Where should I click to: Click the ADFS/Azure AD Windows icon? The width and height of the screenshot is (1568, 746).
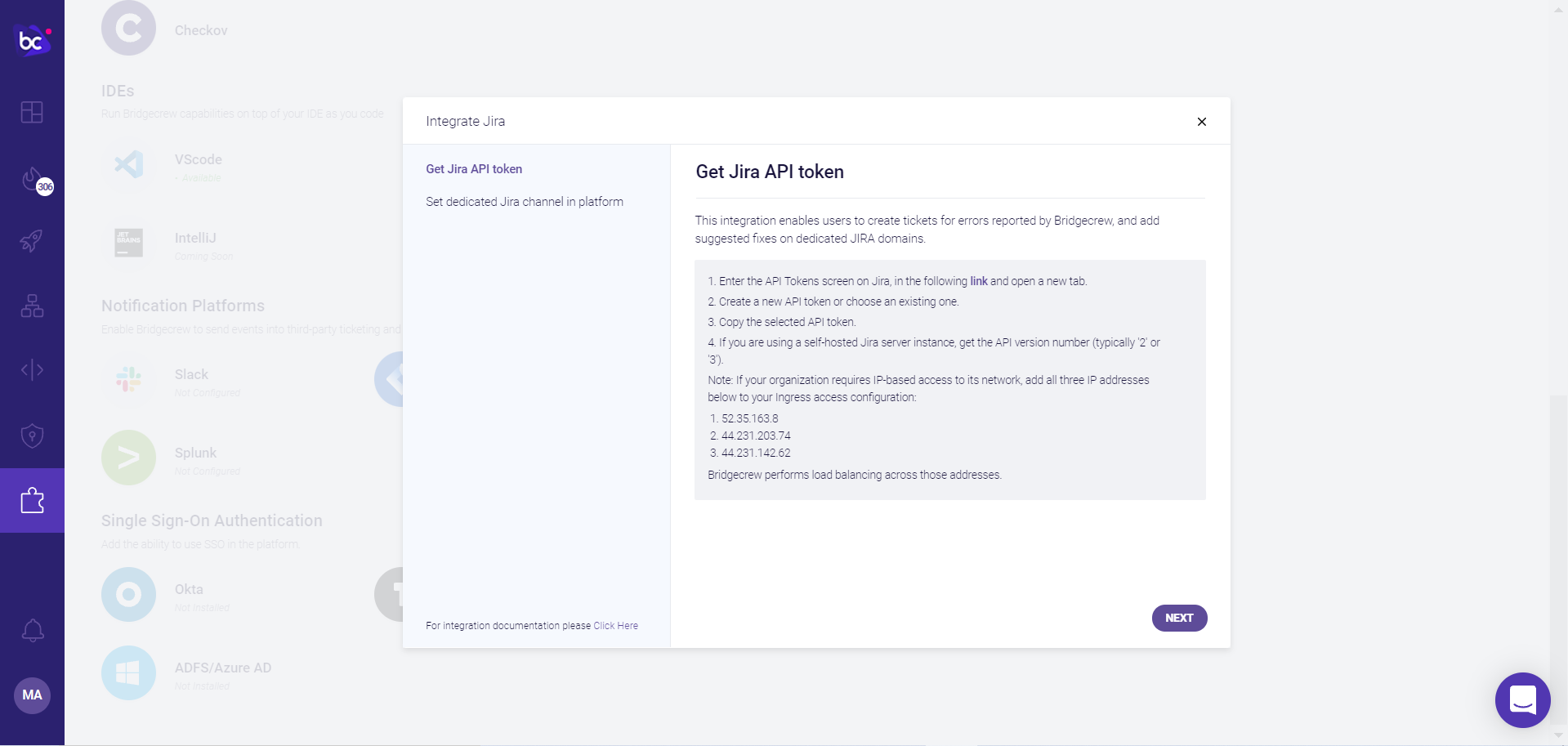[x=128, y=672]
